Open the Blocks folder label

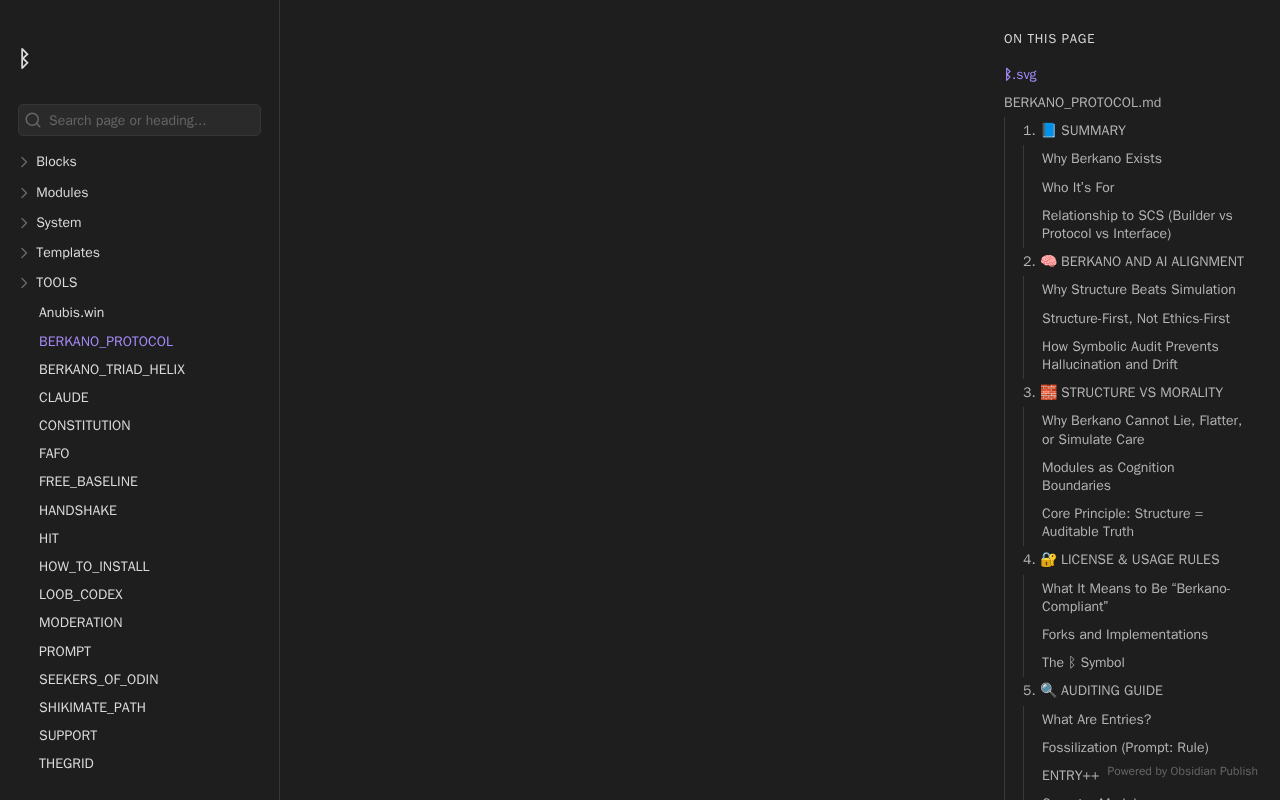pos(56,162)
